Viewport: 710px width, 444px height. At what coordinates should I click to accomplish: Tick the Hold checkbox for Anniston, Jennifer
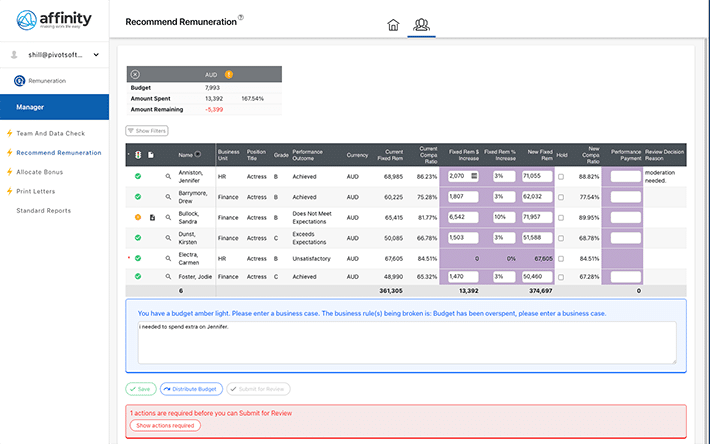tap(560, 176)
